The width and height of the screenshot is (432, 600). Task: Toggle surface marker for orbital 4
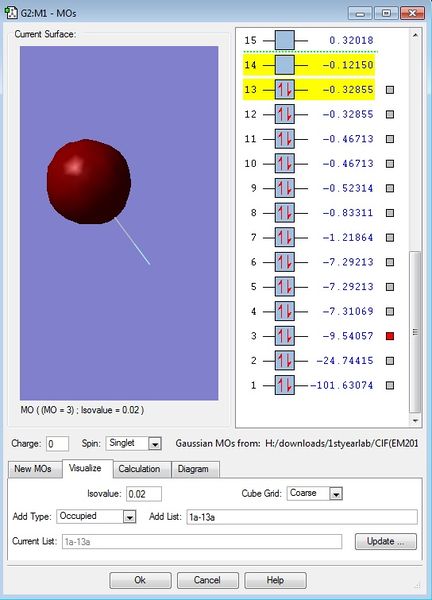390,311
